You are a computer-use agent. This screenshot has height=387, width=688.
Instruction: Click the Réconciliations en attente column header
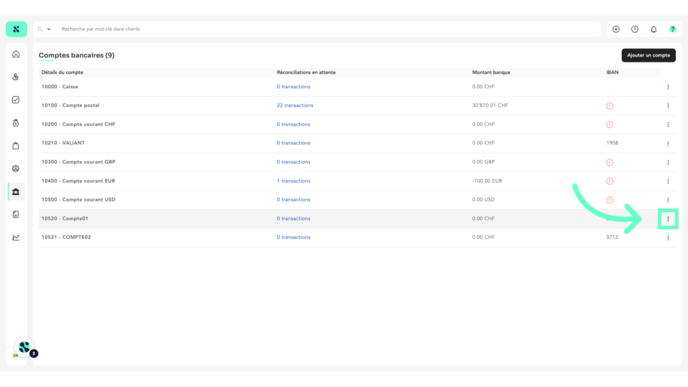pos(306,72)
